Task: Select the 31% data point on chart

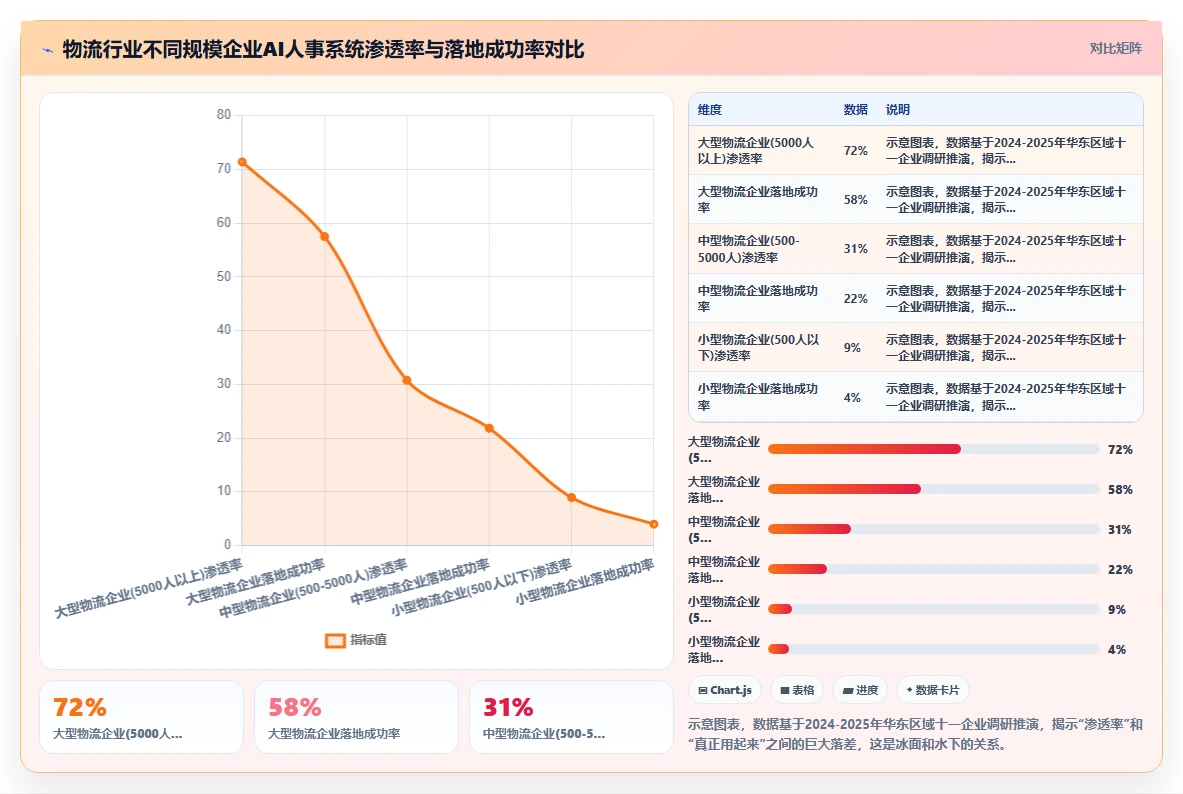Action: (x=407, y=380)
